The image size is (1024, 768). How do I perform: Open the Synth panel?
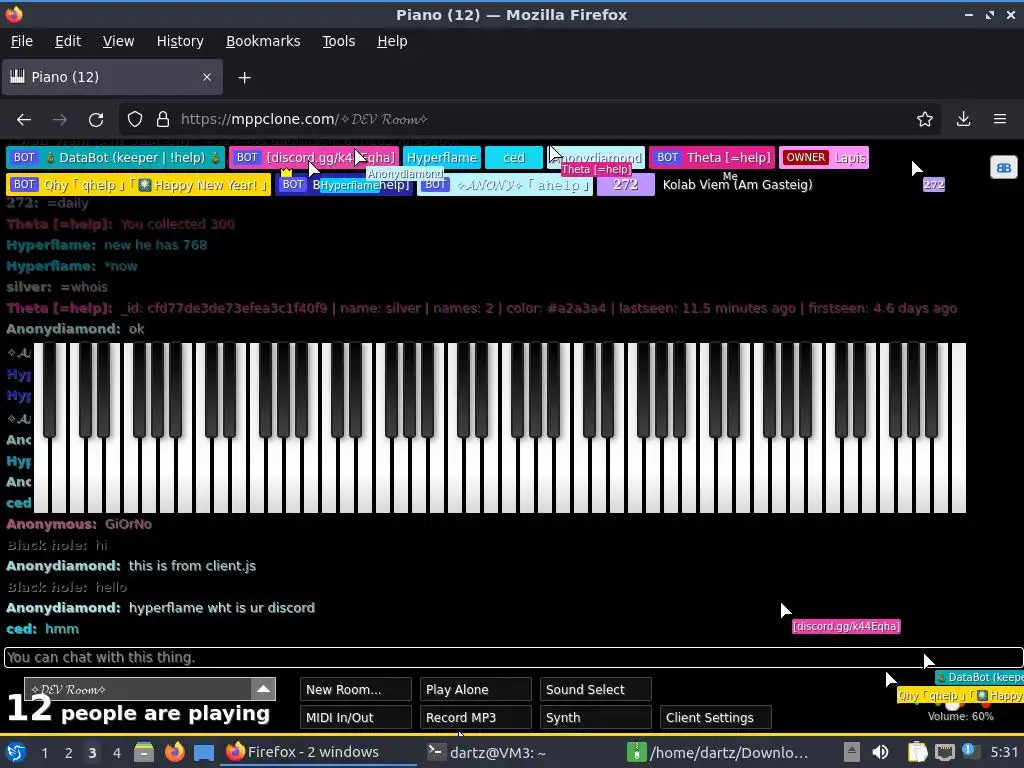coord(596,717)
